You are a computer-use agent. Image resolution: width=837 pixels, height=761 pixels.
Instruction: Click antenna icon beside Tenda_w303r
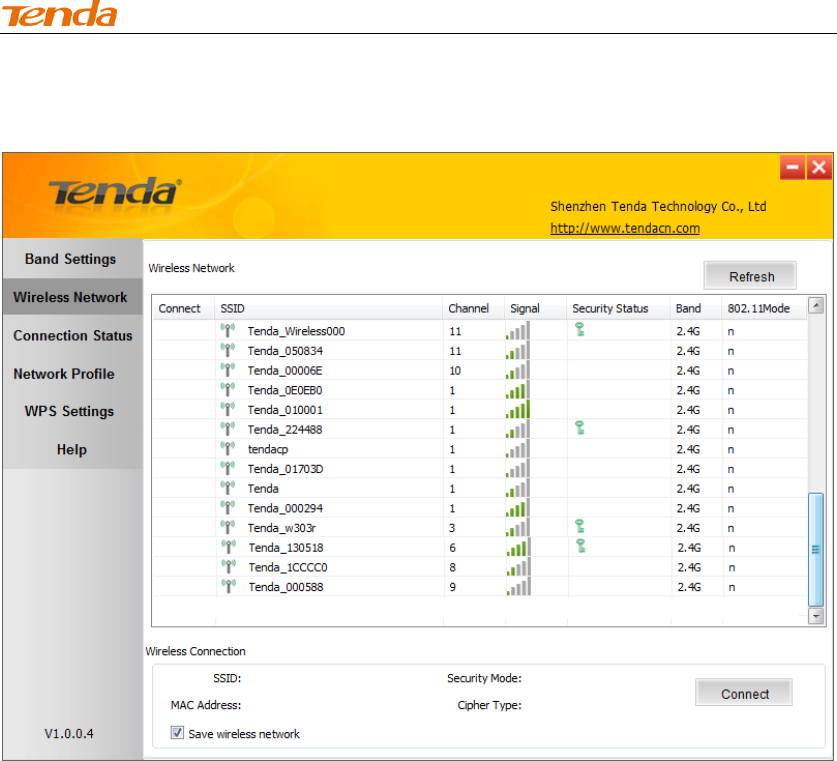pos(227,528)
